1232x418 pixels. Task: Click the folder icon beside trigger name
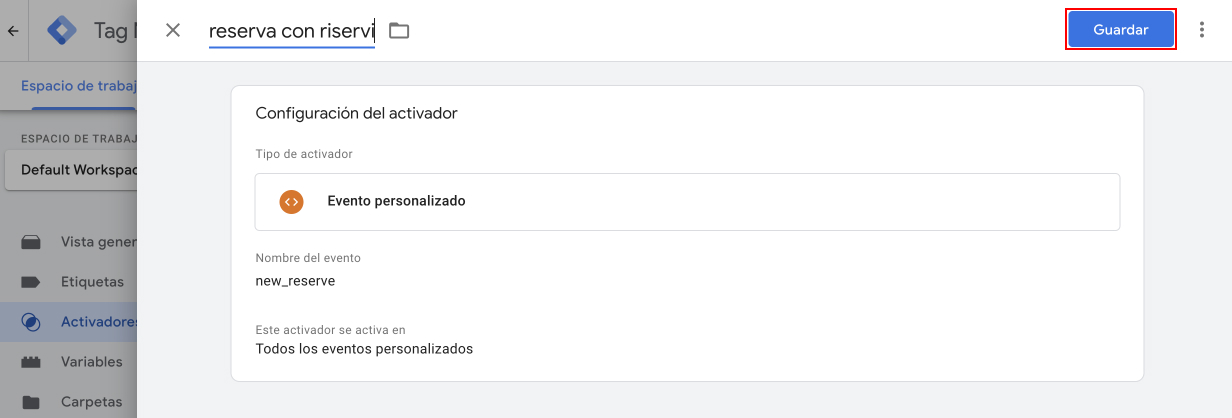(399, 31)
